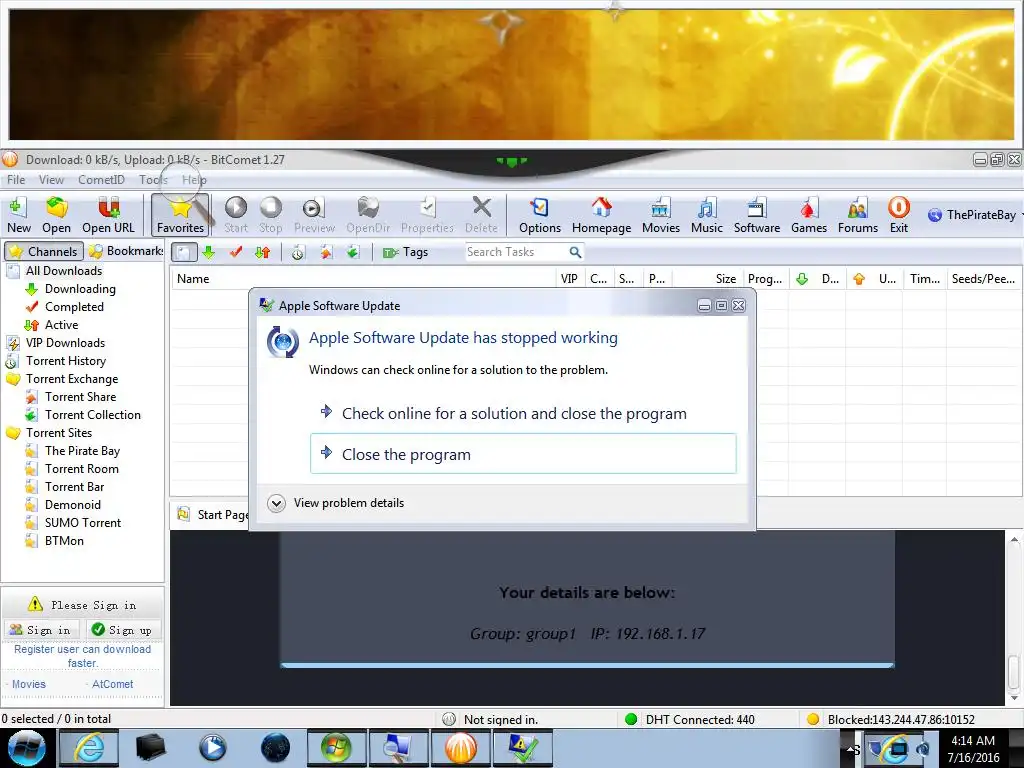1024x768 pixels.
Task: Open Internet Explorer from the taskbar
Action: tap(89, 748)
